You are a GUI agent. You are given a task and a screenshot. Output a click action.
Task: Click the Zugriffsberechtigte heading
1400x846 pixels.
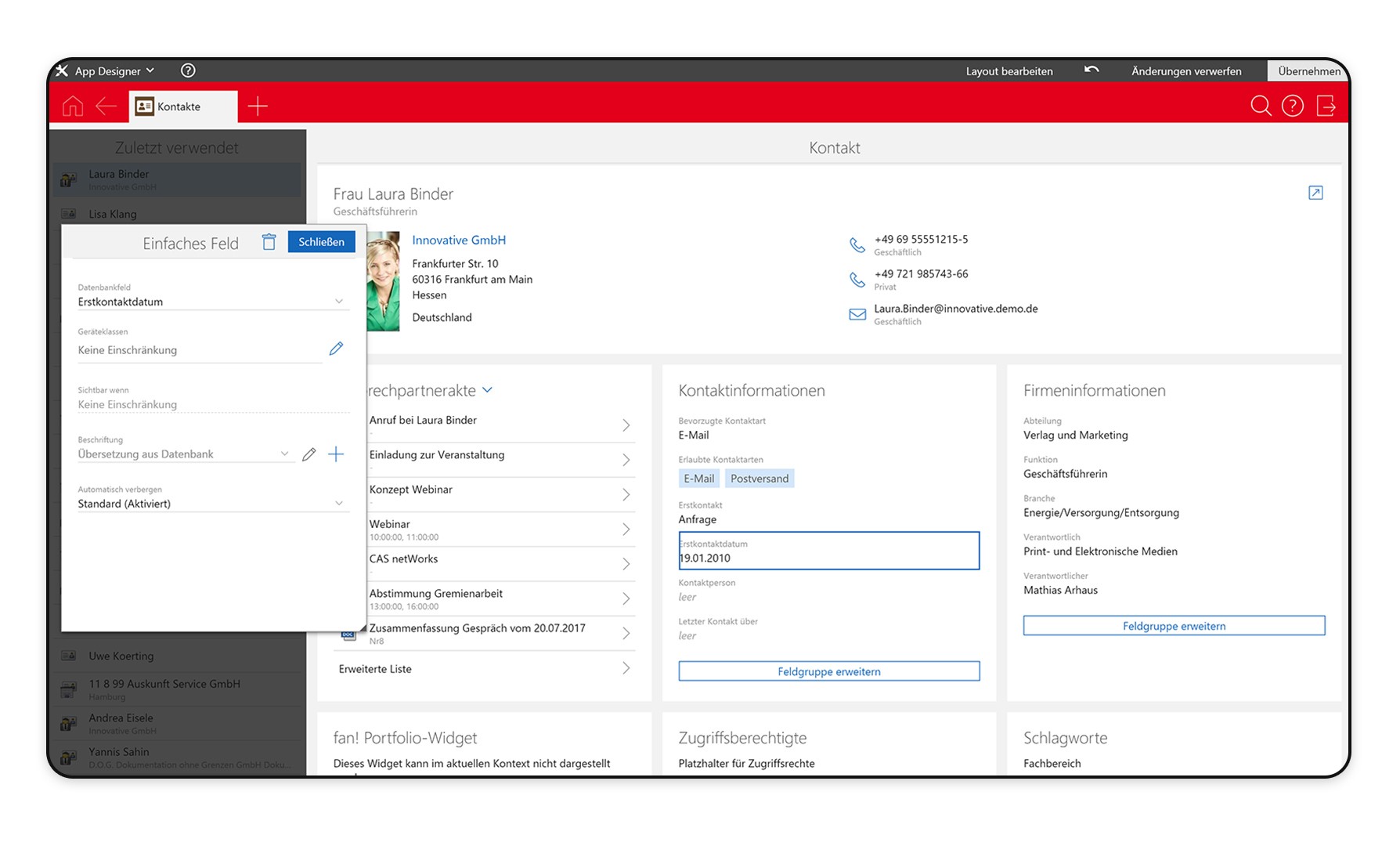(742, 738)
